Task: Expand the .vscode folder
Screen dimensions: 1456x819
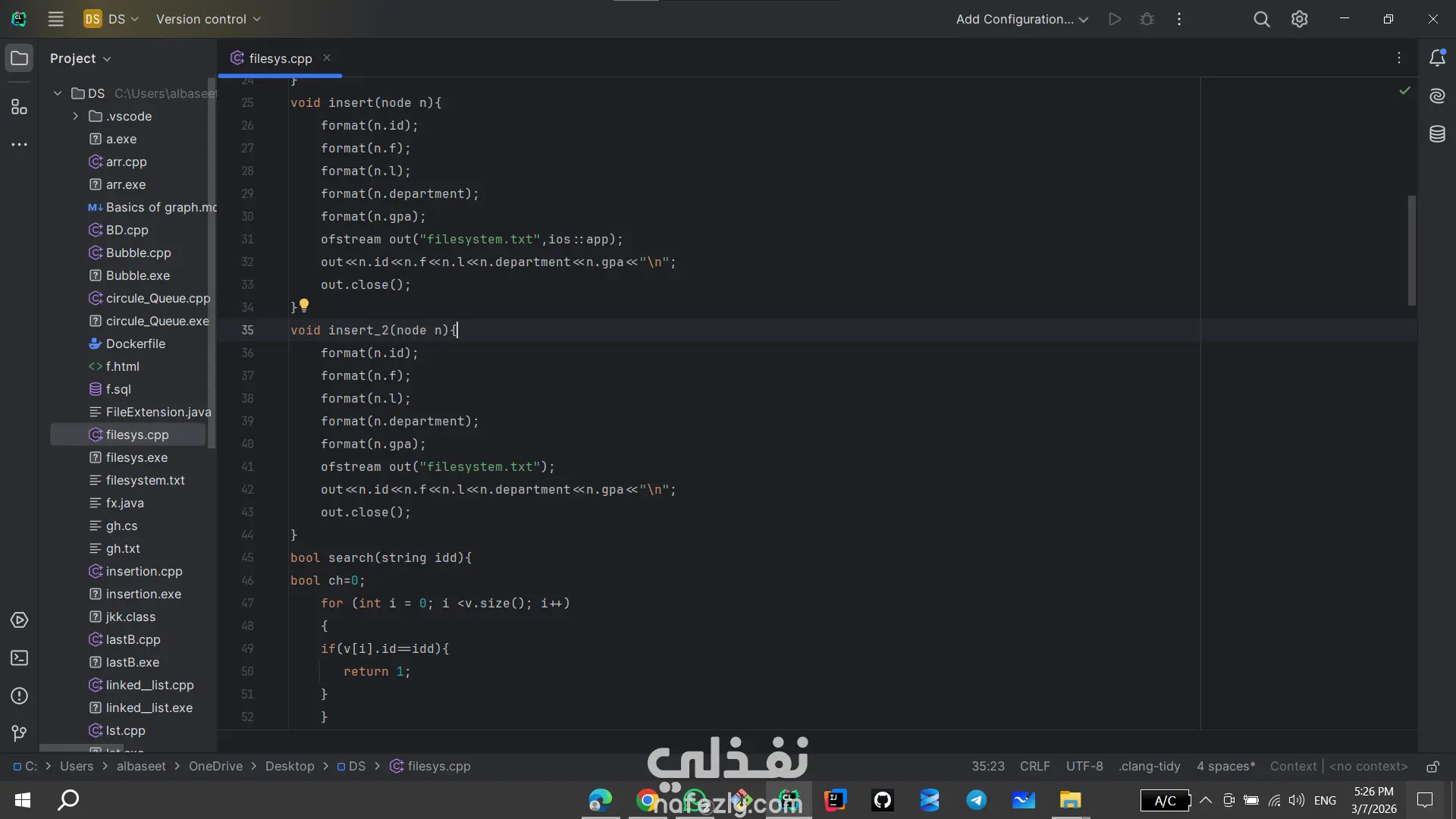Action: click(75, 116)
